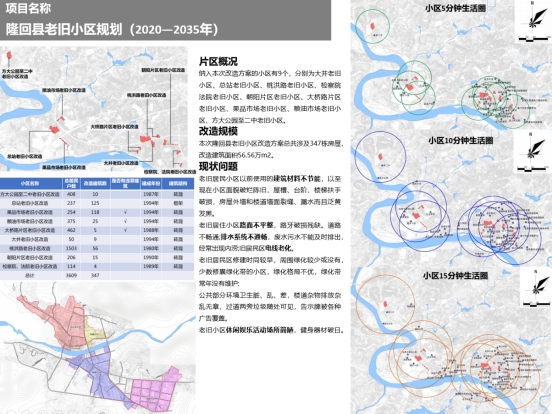Click the checkmark in the 大桥路片区老旧小区改造 row

pos(125,230)
